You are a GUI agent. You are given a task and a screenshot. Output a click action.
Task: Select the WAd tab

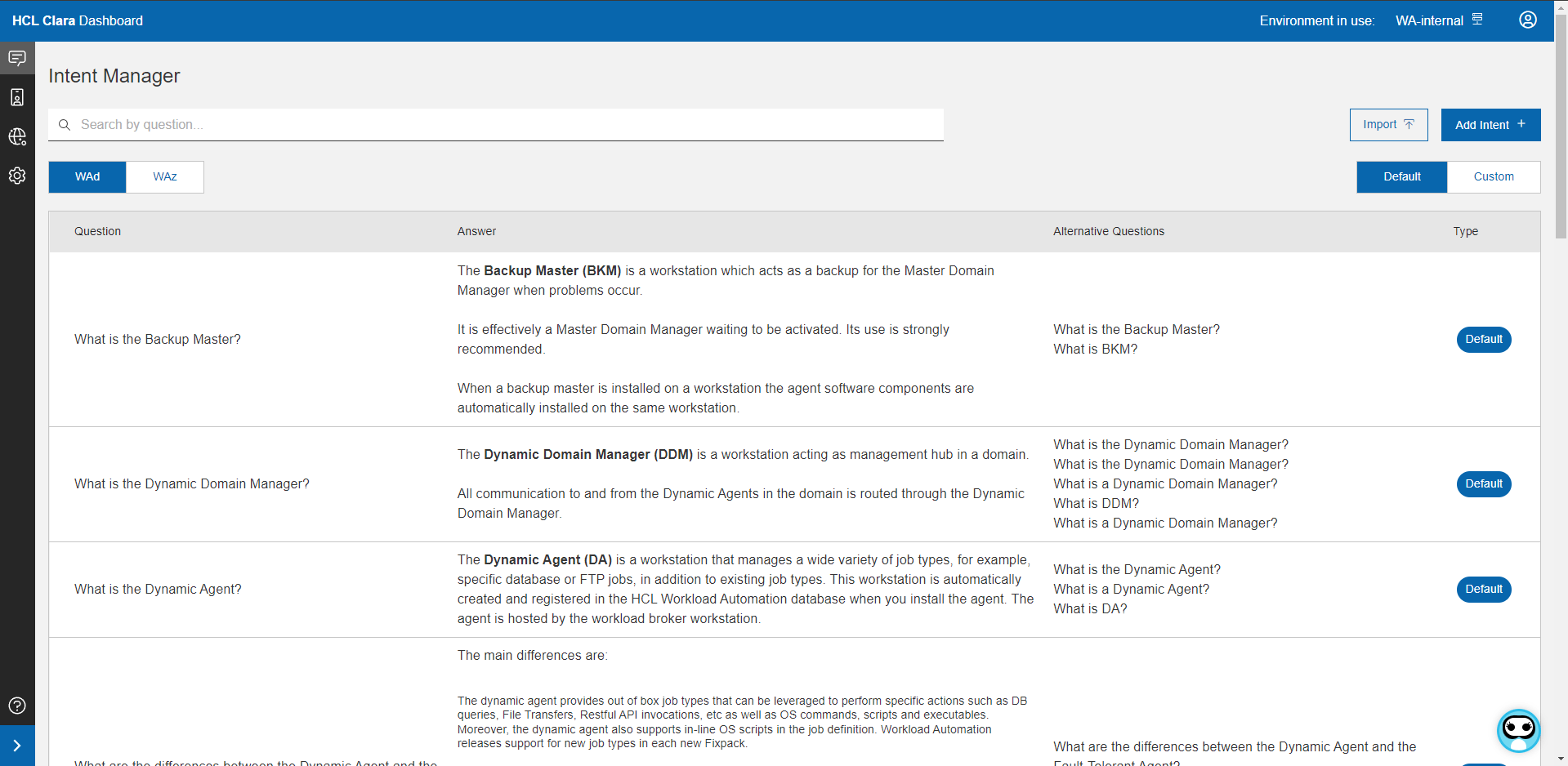(x=87, y=177)
